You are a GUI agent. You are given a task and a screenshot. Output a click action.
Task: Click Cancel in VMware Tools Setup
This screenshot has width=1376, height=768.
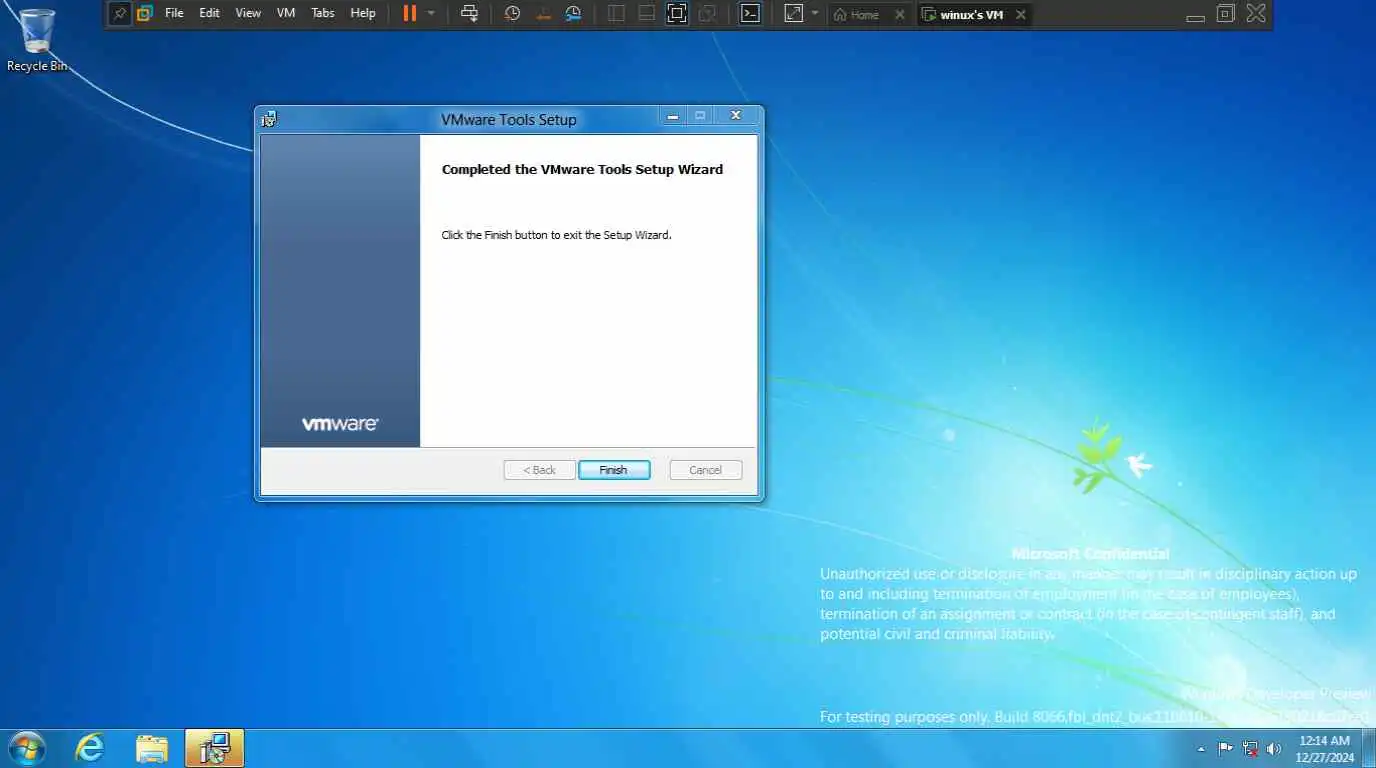(705, 470)
